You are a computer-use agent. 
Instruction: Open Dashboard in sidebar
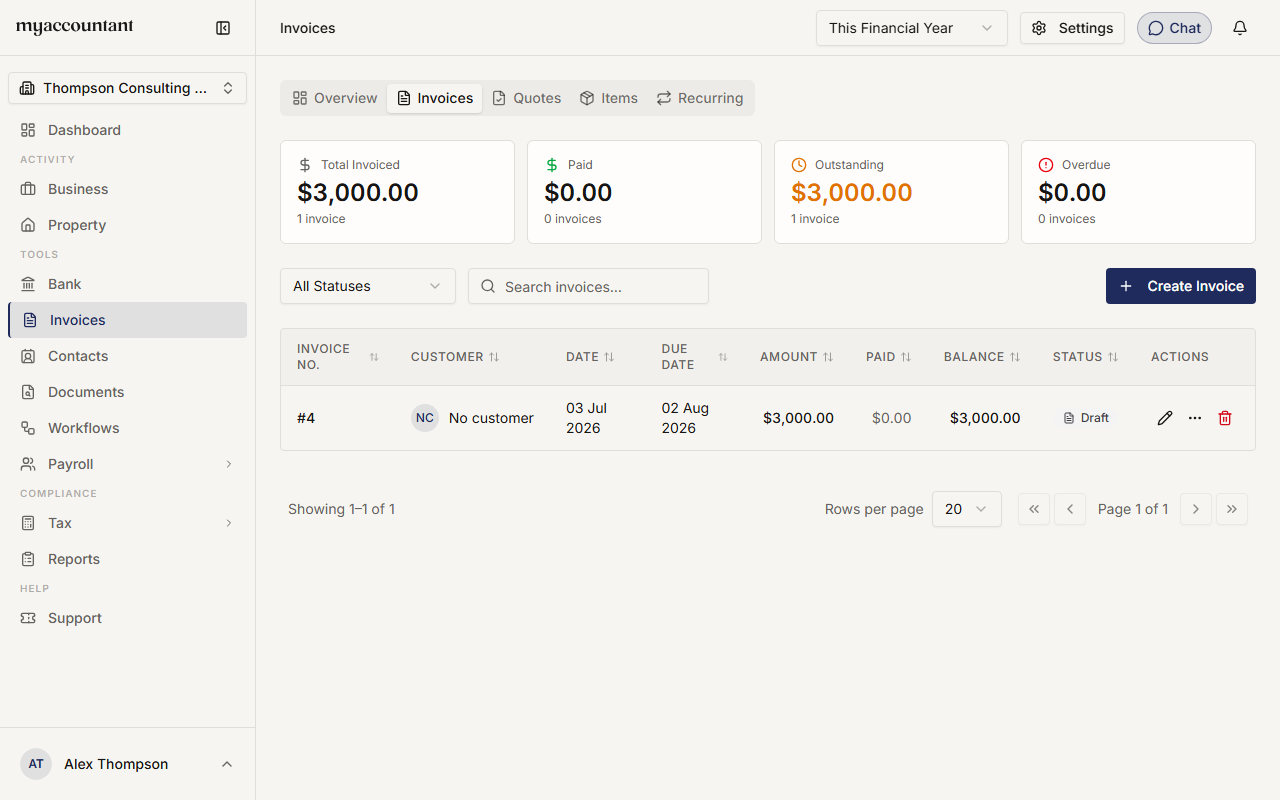tap(127, 130)
